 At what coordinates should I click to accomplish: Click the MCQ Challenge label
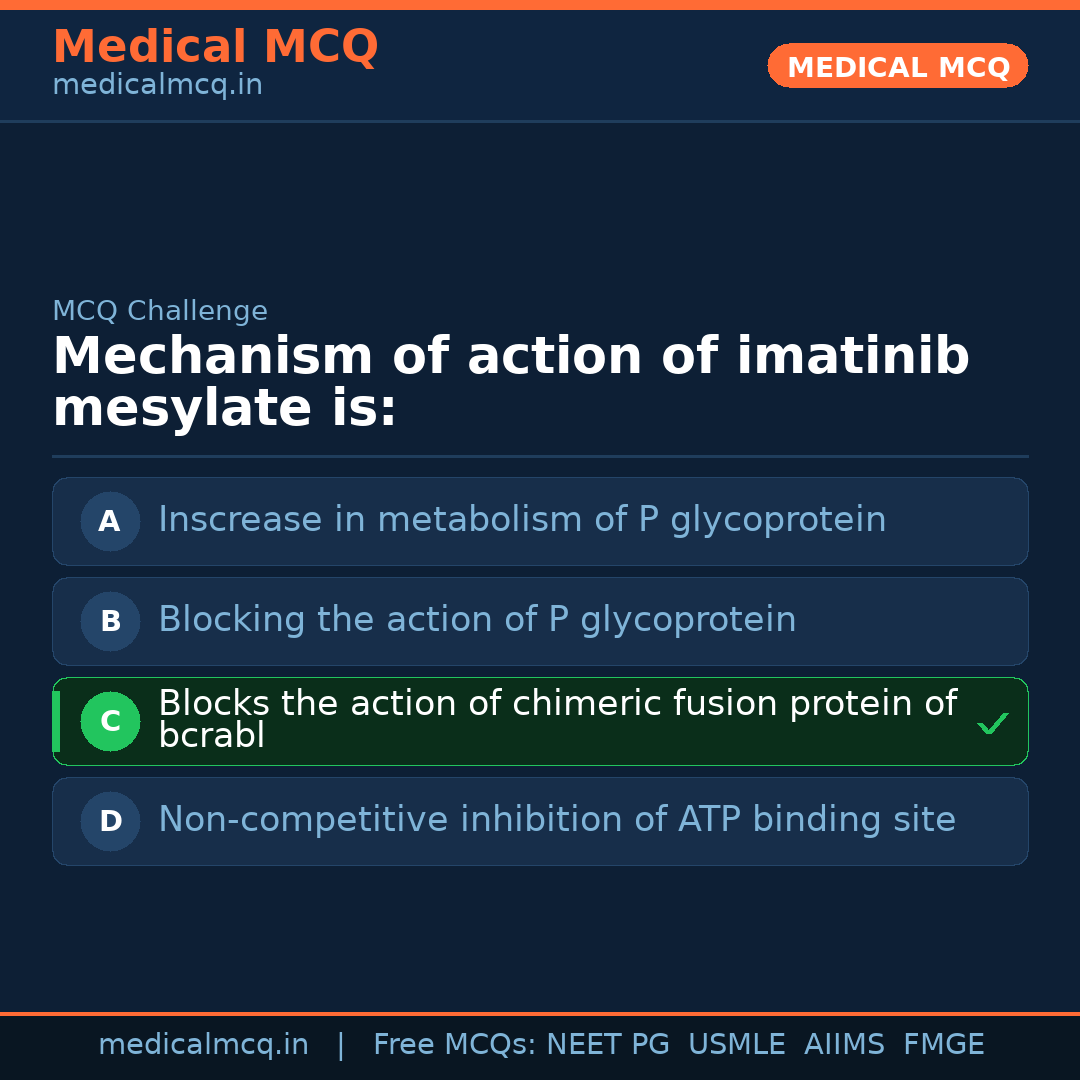[160, 311]
